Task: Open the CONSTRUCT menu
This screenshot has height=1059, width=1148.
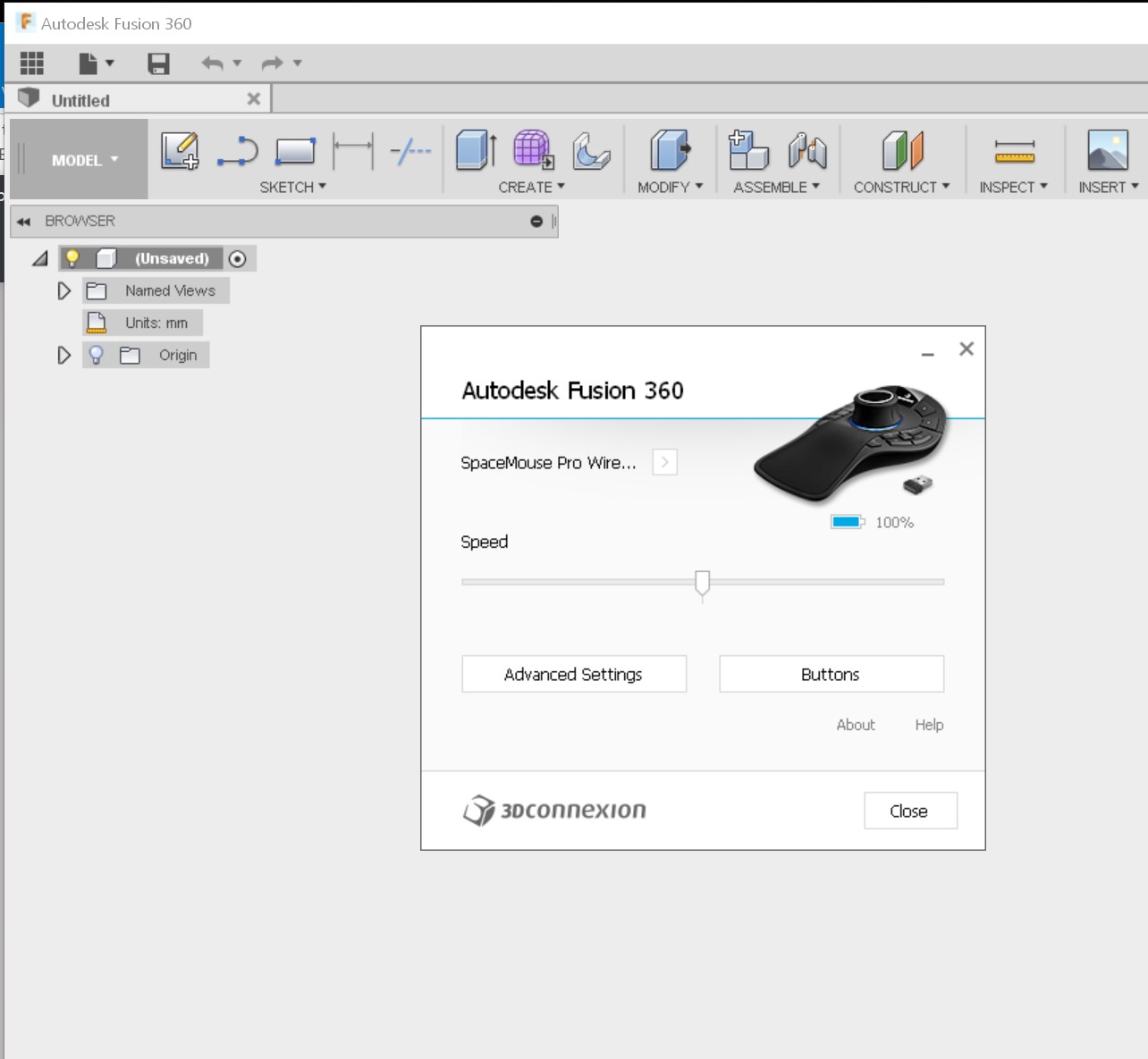Action: 901,187
